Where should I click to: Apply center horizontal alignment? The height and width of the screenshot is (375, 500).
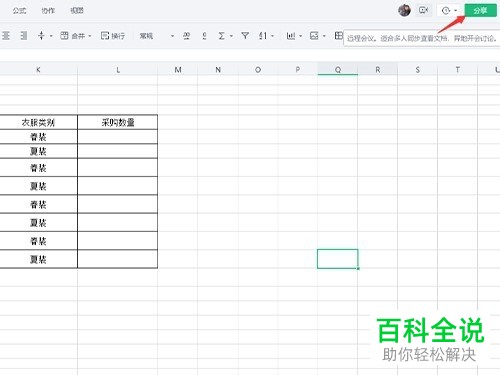tap(6, 35)
